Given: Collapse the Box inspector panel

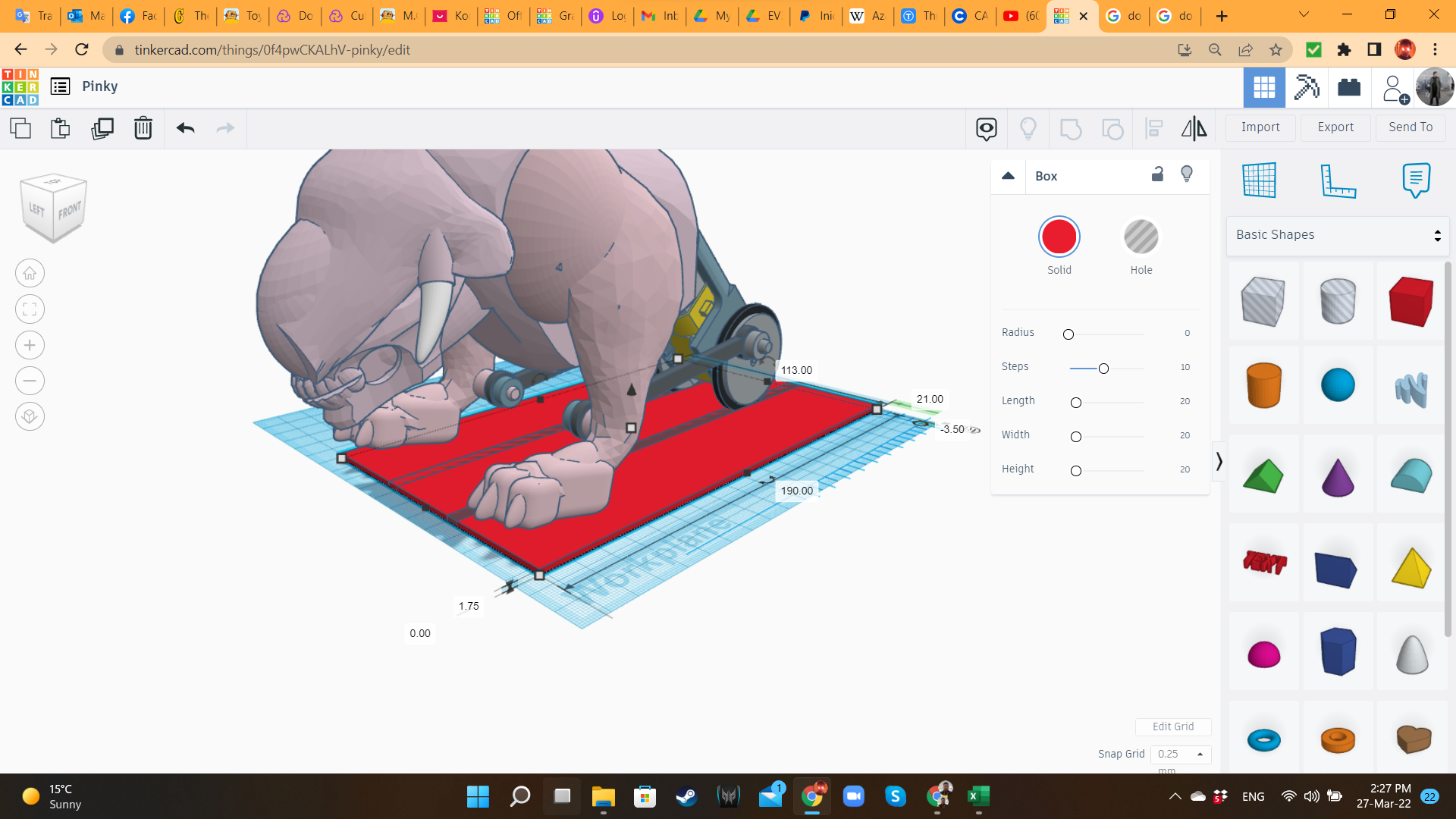Looking at the screenshot, I should (x=1008, y=176).
